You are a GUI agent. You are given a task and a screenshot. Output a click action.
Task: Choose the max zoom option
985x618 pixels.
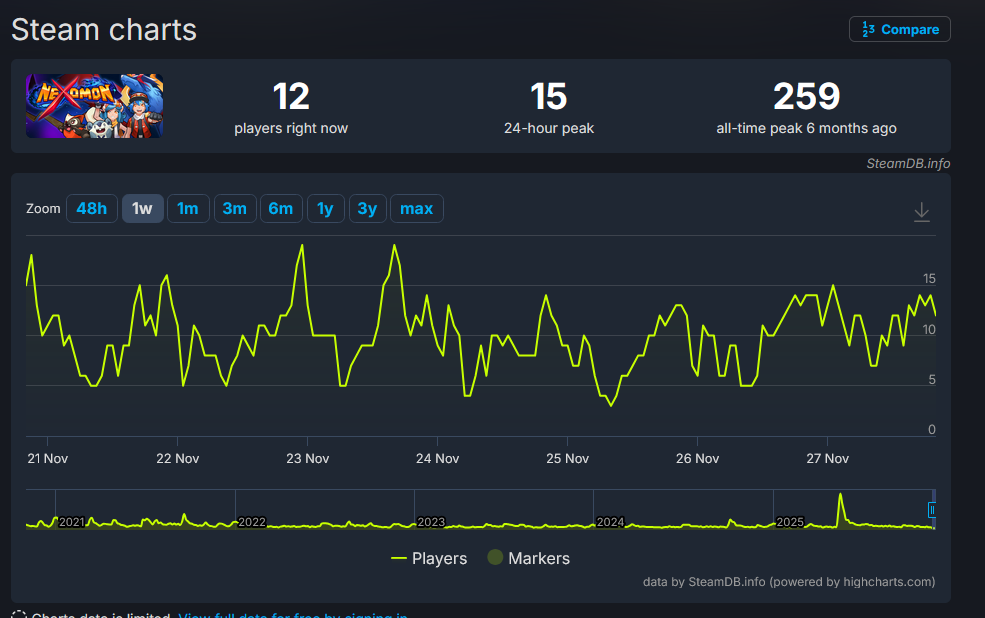click(416, 209)
